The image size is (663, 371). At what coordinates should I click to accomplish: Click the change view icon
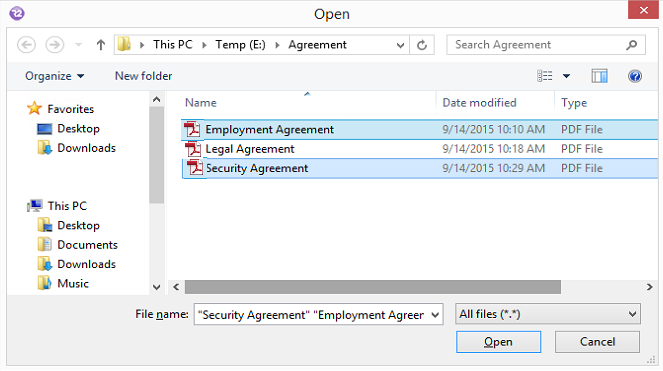[545, 76]
